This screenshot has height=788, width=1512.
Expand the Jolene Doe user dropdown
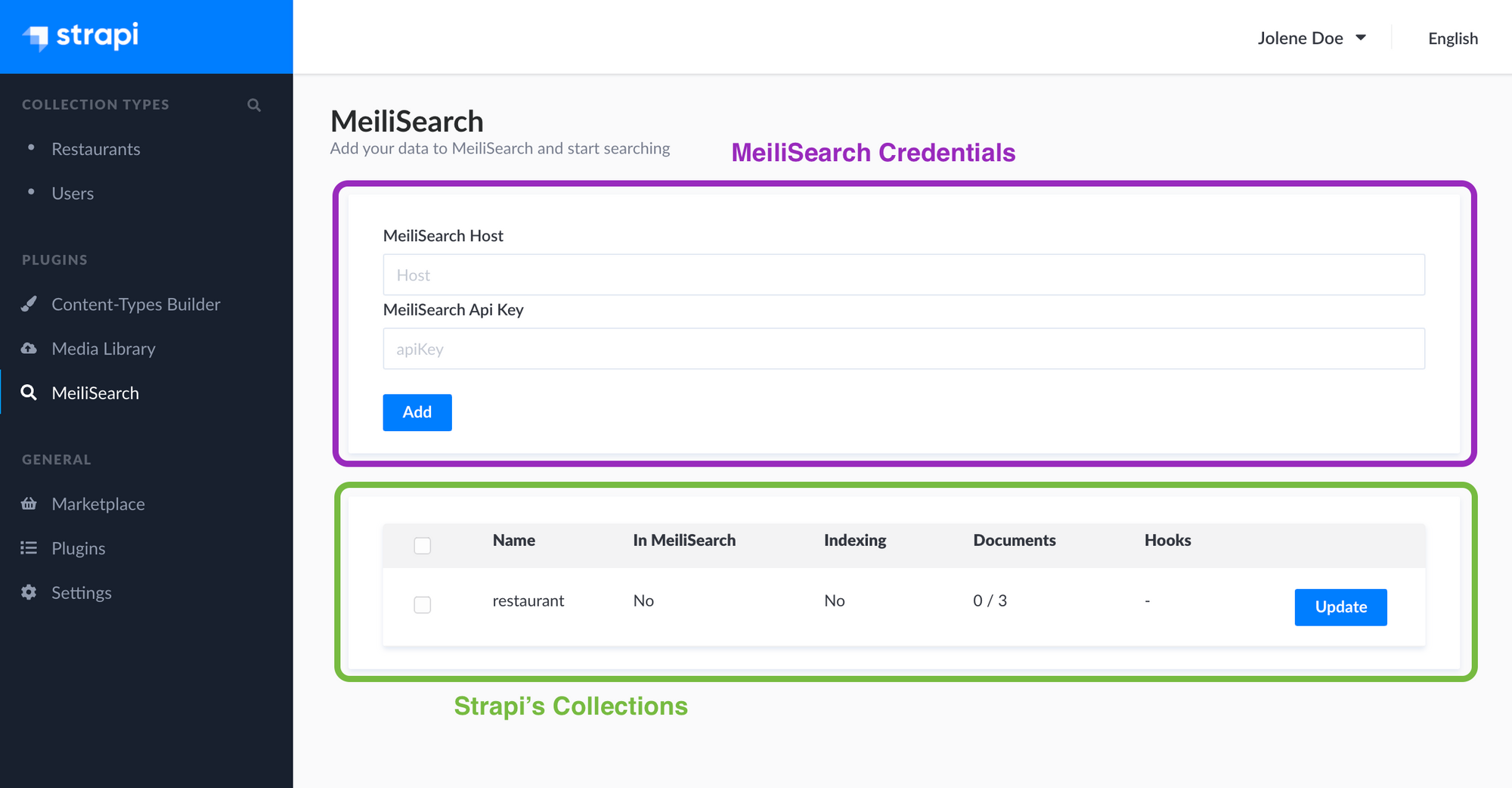coord(1312,38)
